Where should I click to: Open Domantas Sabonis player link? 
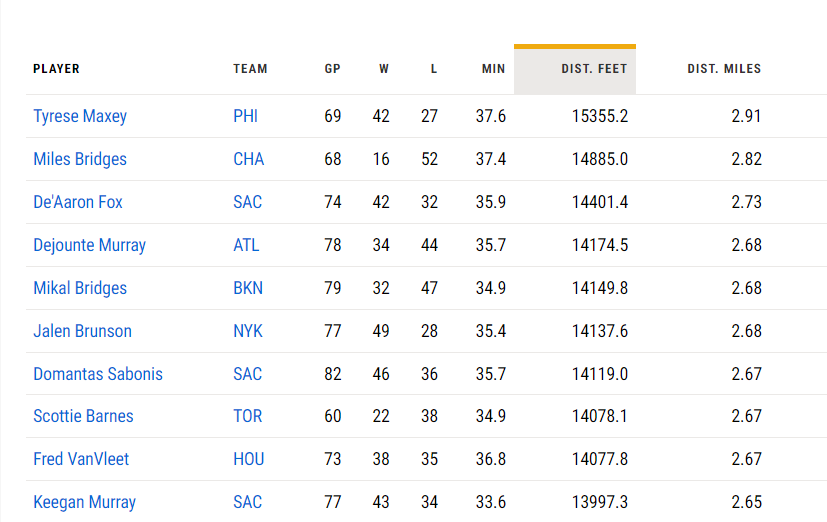(x=98, y=374)
